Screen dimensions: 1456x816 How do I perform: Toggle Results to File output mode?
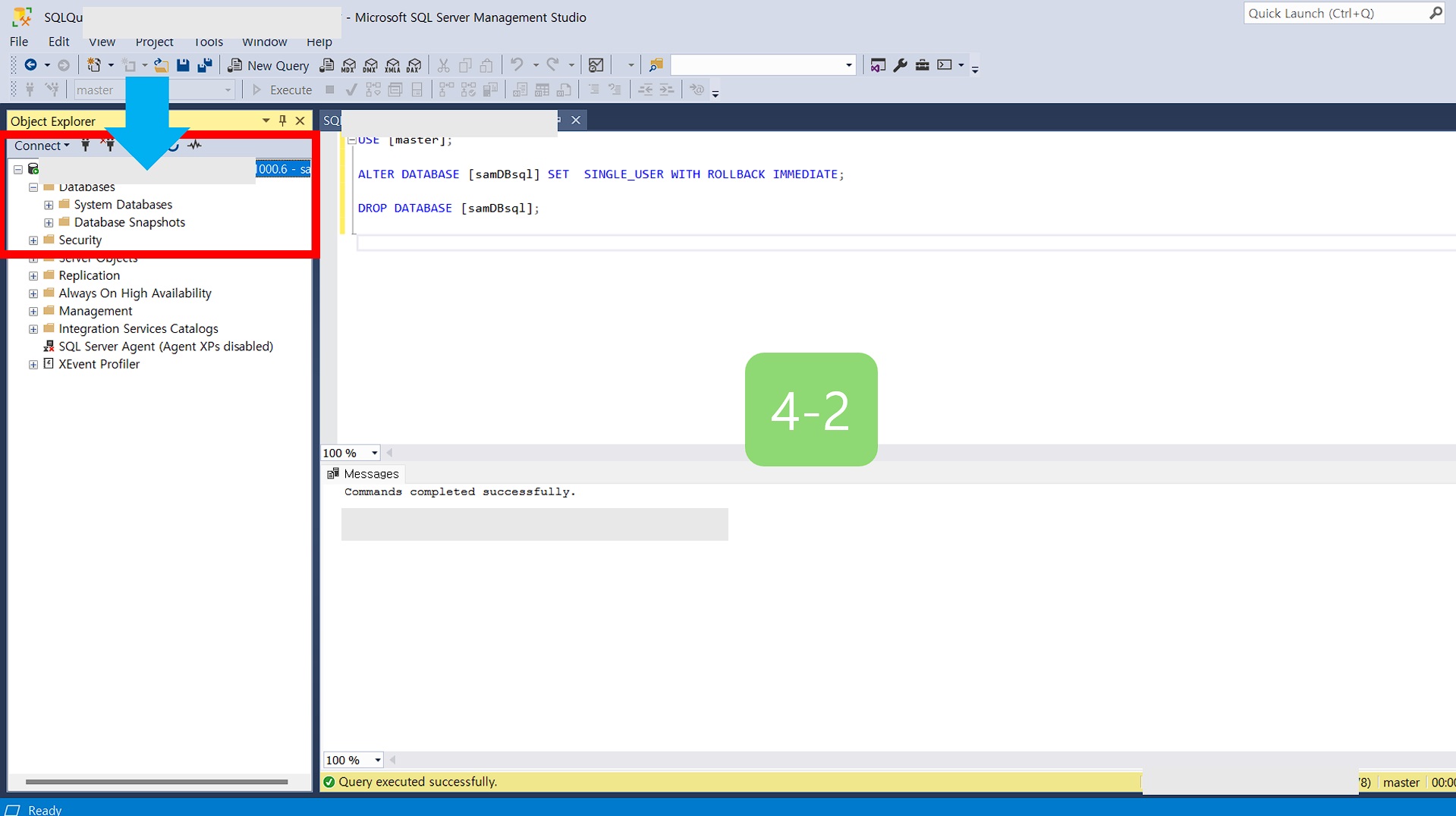tap(564, 89)
